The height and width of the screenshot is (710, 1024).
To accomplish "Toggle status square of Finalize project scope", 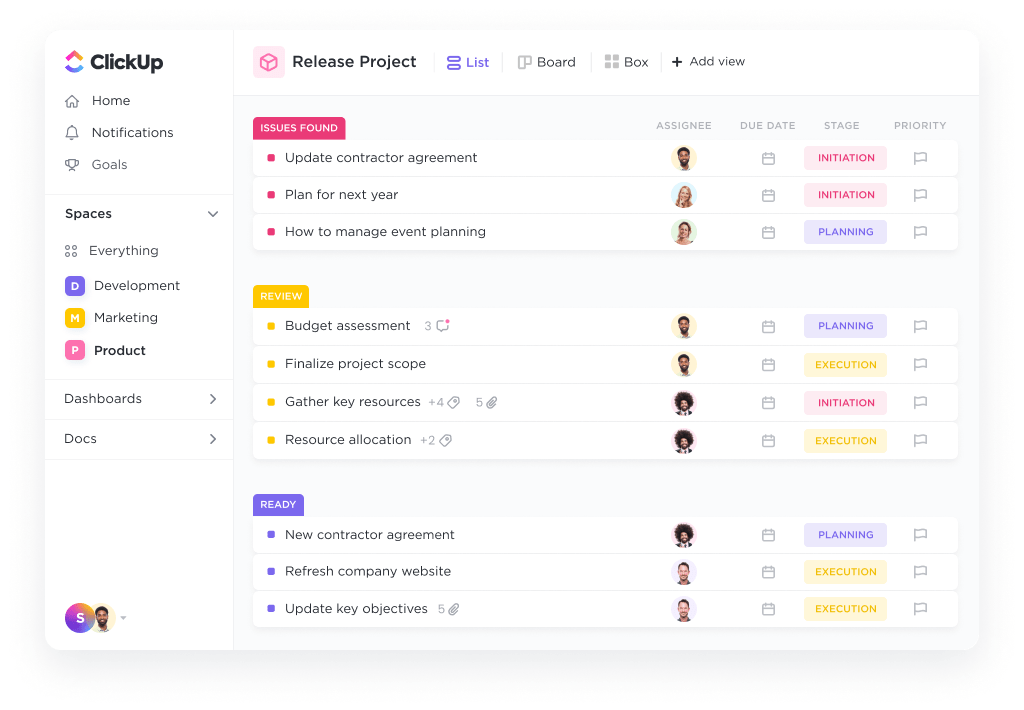I will (271, 364).
